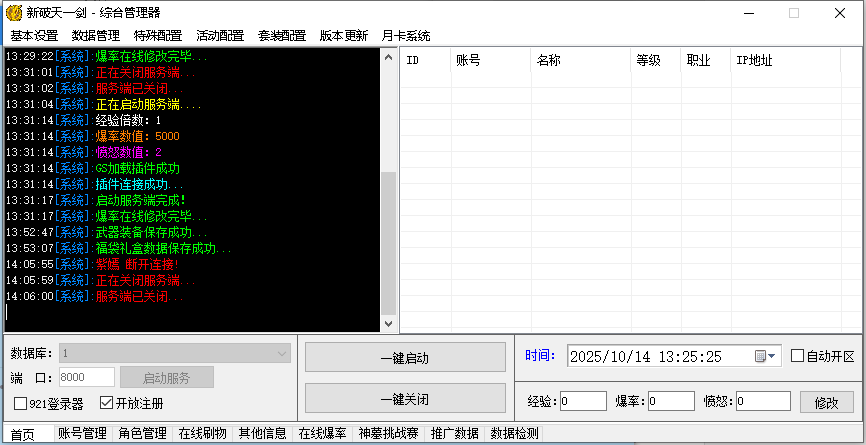Open the 数据管理 menu

[x=96, y=36]
